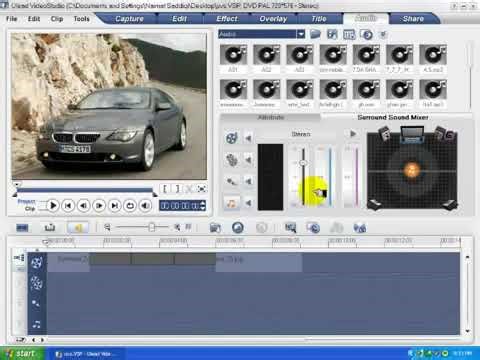
Task: Open the Title step tab
Action: tap(319, 19)
